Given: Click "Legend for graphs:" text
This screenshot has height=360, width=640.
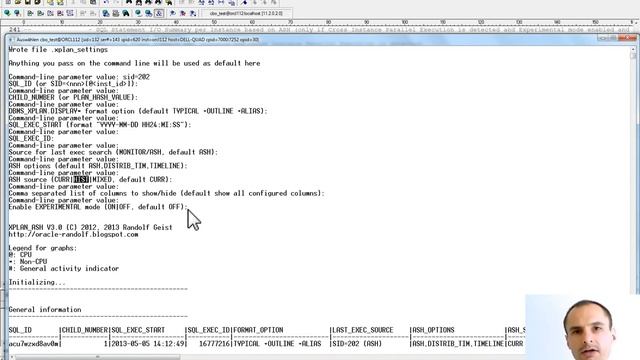Looking at the screenshot, I should coord(43,248).
